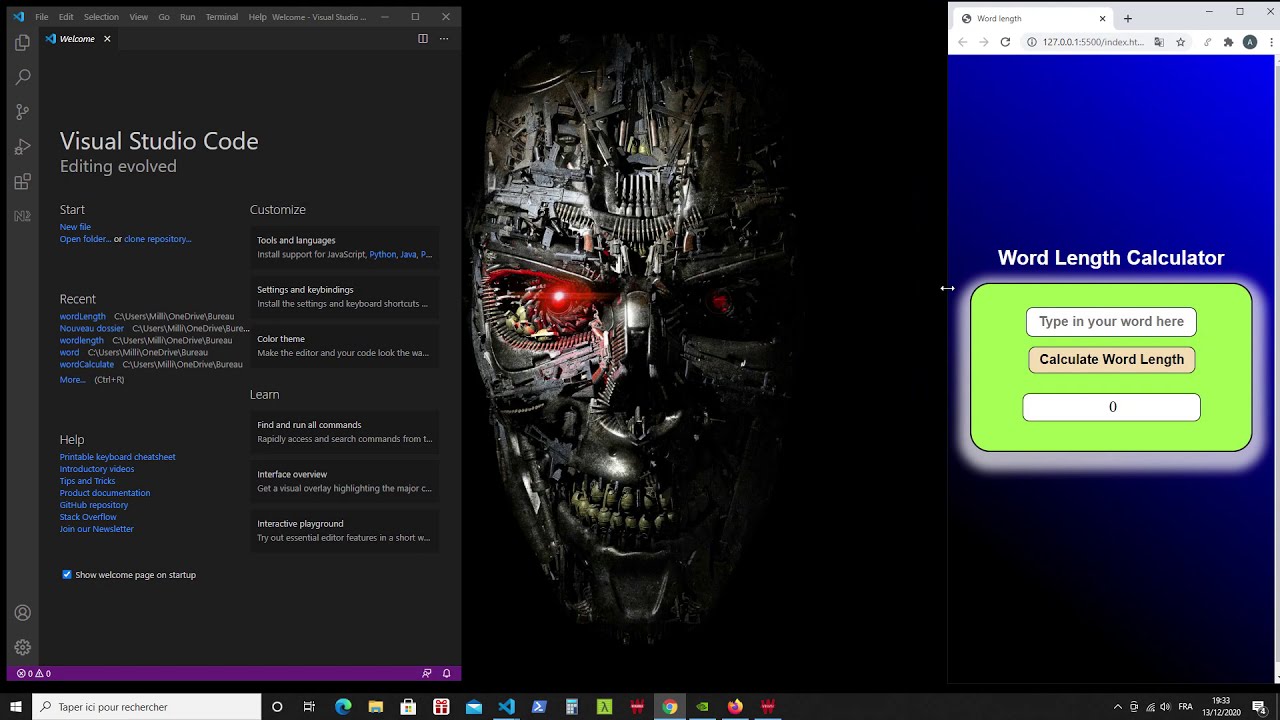Uncheck Show welcome page on startup
Image resolution: width=1280 pixels, height=720 pixels.
click(x=67, y=575)
